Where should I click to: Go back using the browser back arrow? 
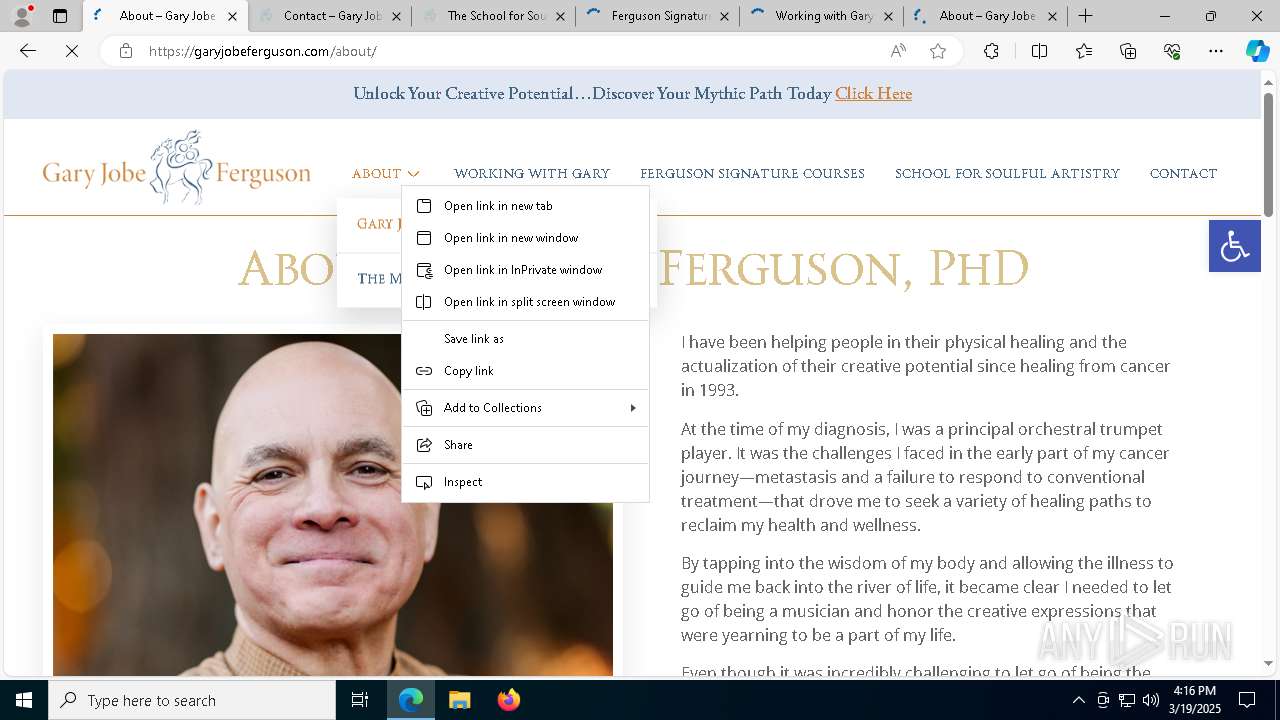pyautogui.click(x=28, y=51)
